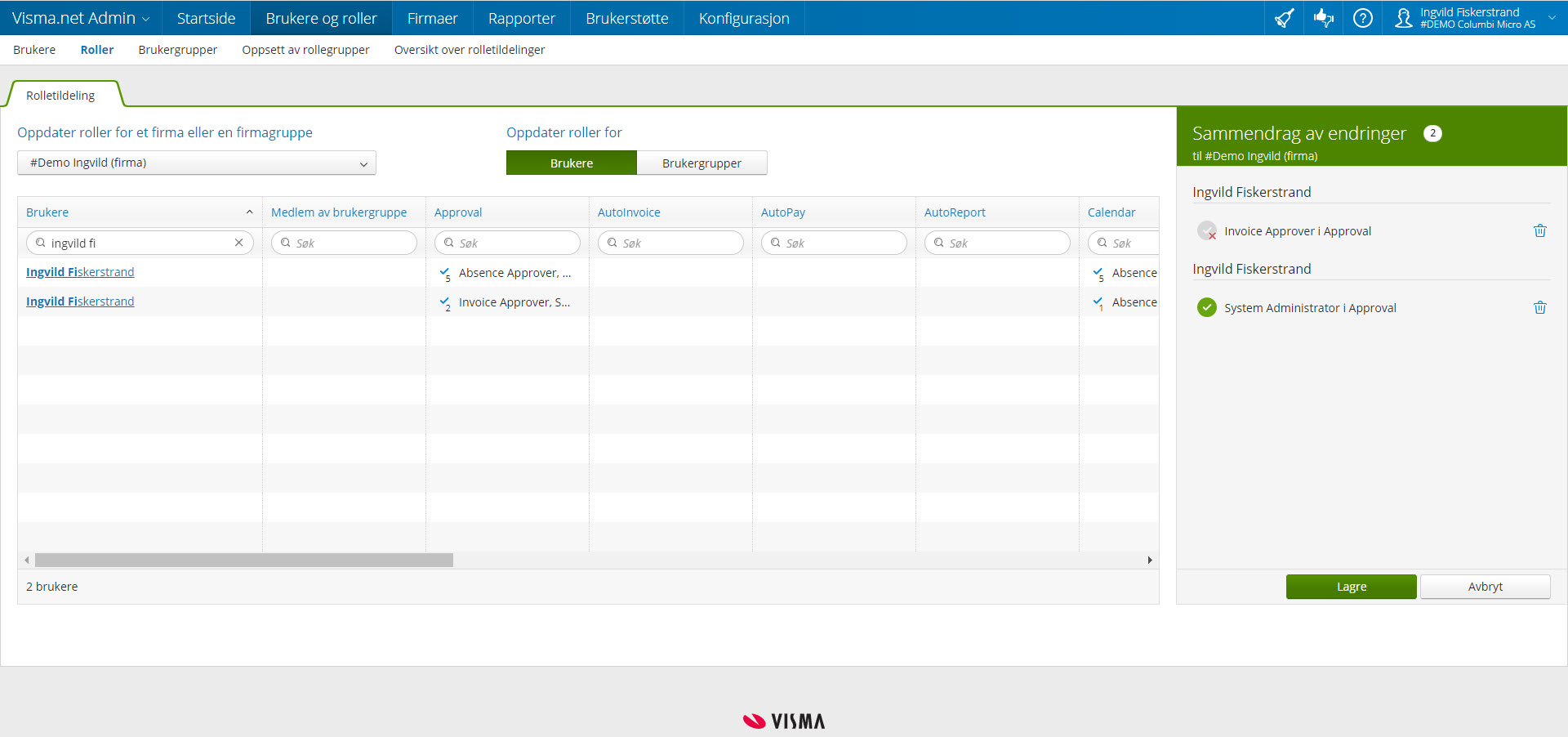Open the Startside menu
This screenshot has height=737, width=1568.
point(207,18)
